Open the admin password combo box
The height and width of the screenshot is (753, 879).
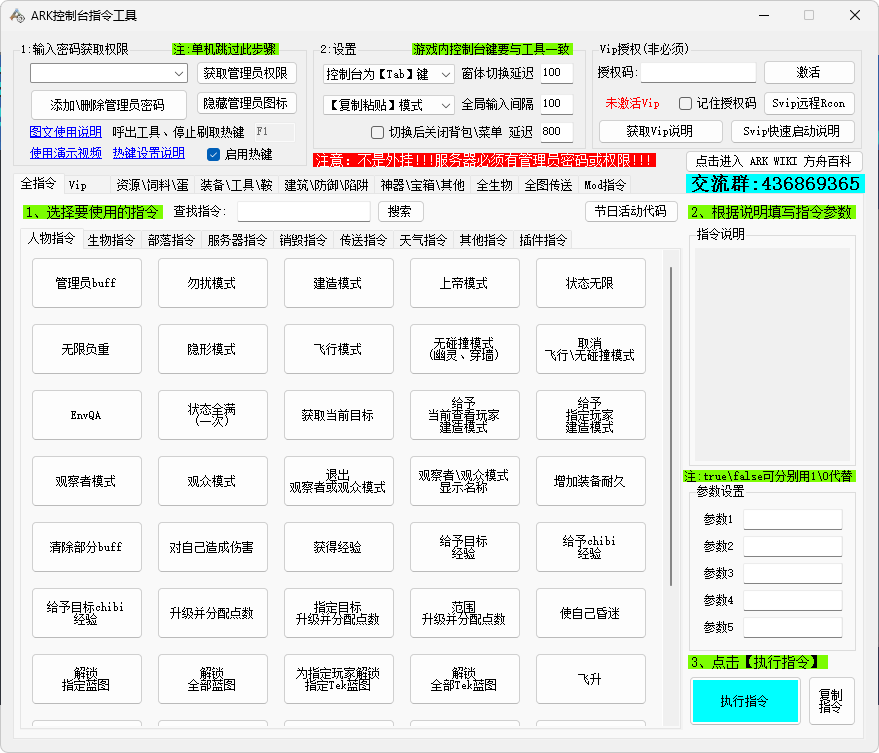[109, 73]
